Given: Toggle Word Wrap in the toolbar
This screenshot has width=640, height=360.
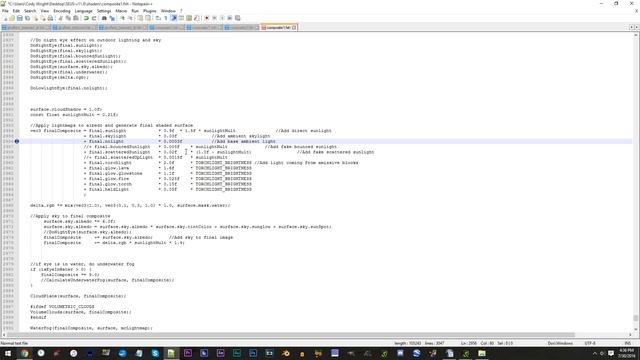Looking at the screenshot, I should 158,18.
